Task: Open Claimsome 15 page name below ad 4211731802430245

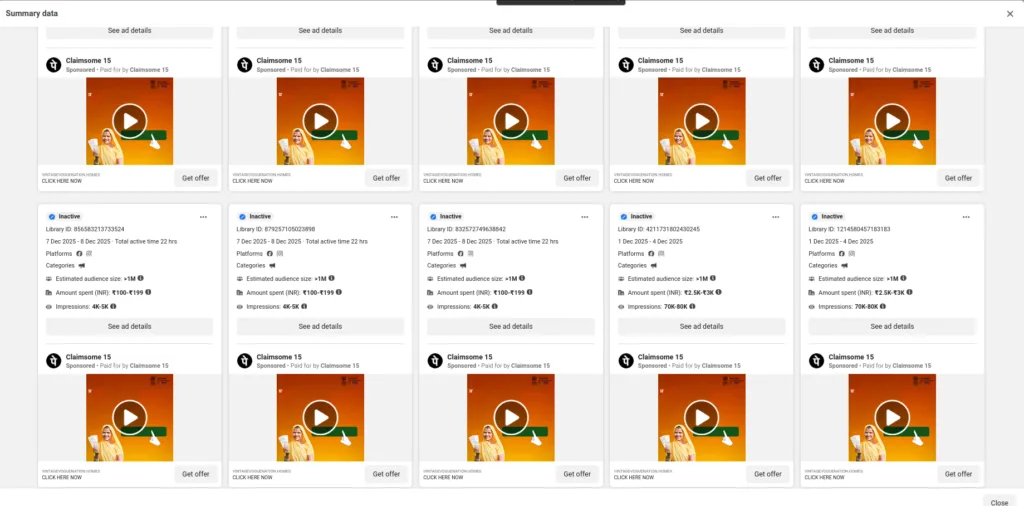Action: pyautogui.click(x=661, y=357)
